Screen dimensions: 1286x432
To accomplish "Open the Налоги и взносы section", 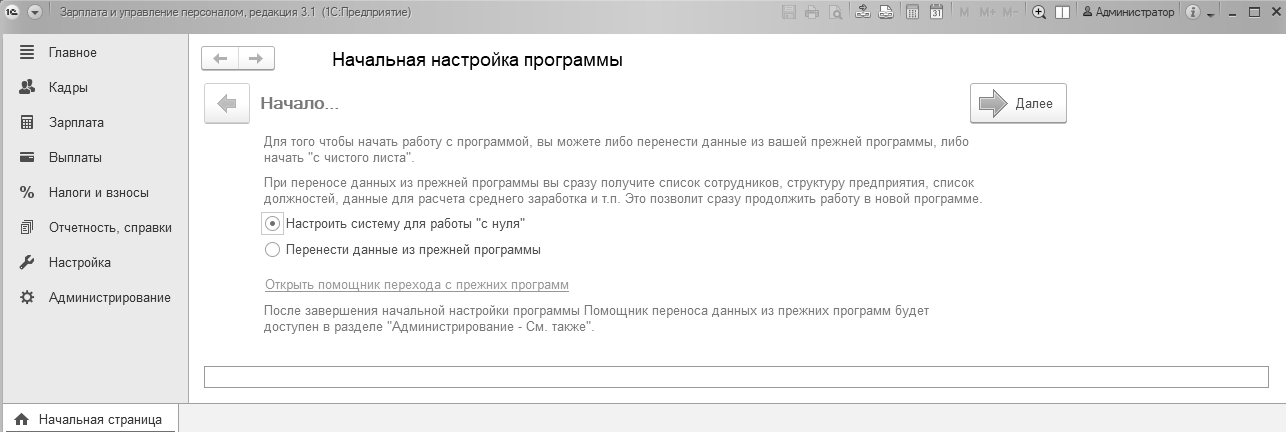I will [x=99, y=192].
